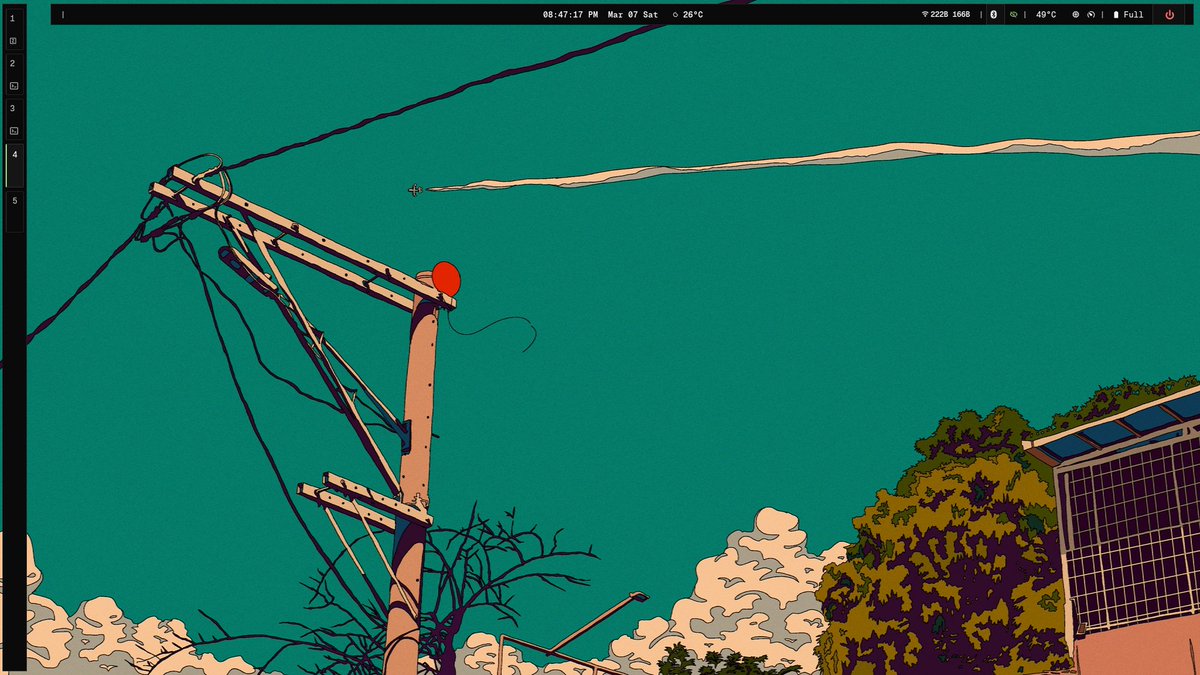Open the app icon under workspace 1
This screenshot has width=1200, height=675.
tap(13, 41)
